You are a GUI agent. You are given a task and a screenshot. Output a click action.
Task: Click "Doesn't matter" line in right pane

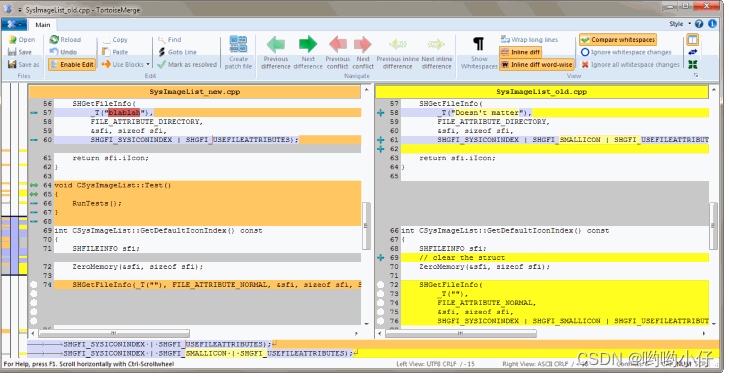(x=555, y=112)
